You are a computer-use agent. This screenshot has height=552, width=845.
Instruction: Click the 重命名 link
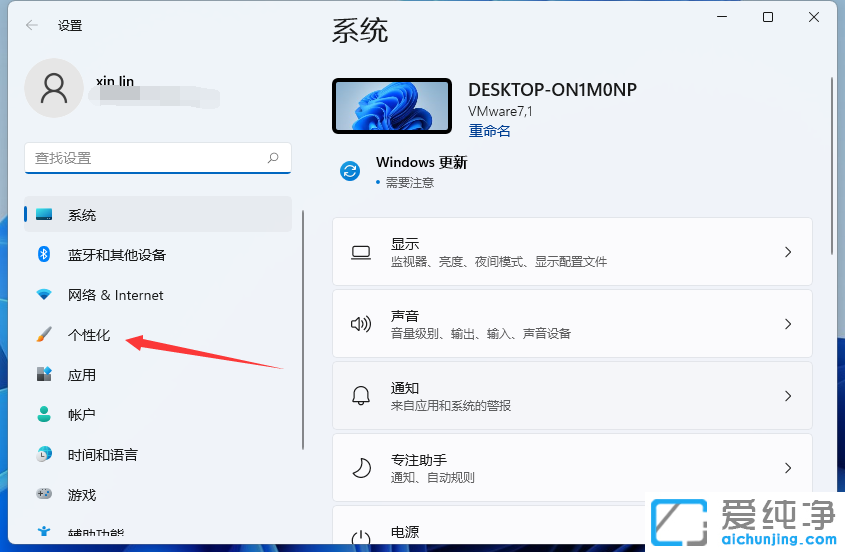(x=489, y=130)
